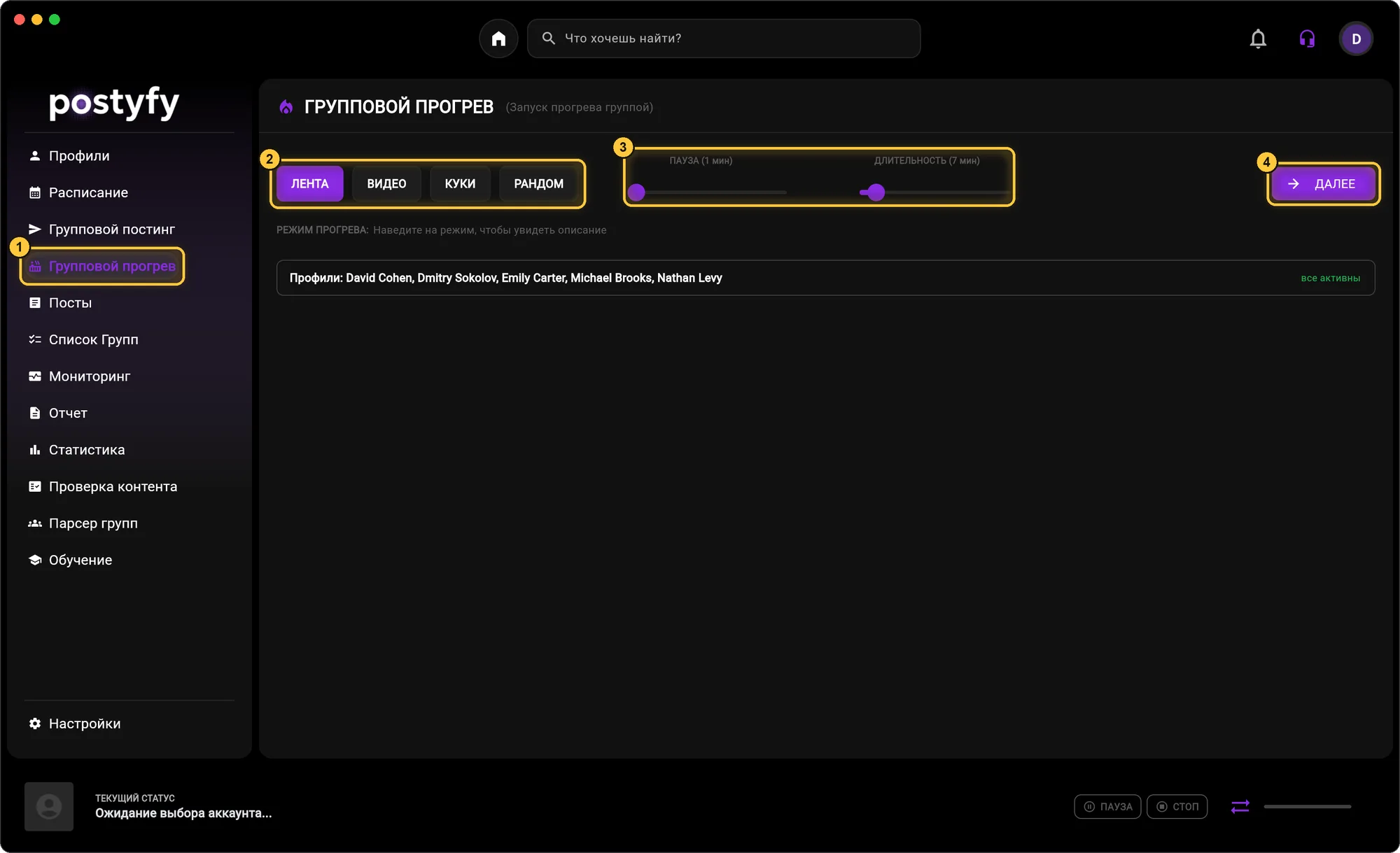Screen dimensions: 1400x853
Task: Click the Ожидание выбора аккаунта status text
Action: click(x=183, y=813)
